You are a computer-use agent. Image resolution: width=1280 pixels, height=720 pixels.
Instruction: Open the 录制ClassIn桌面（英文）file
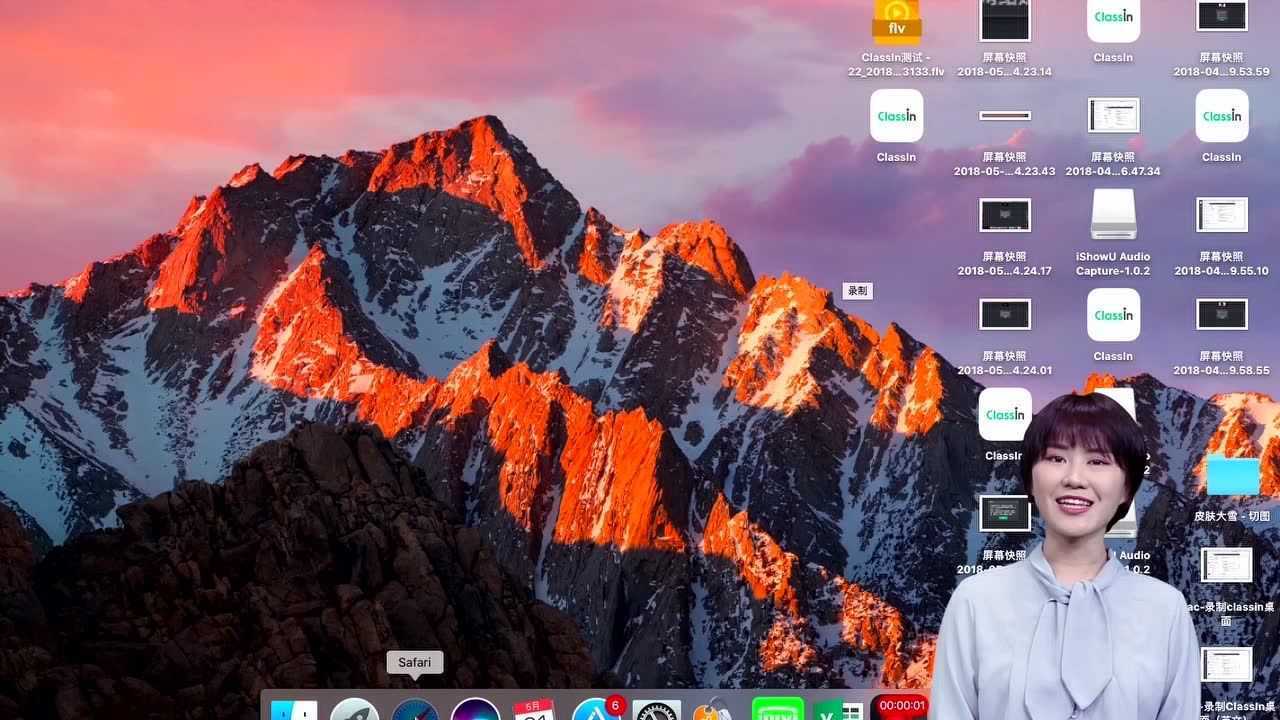pyautogui.click(x=1225, y=663)
